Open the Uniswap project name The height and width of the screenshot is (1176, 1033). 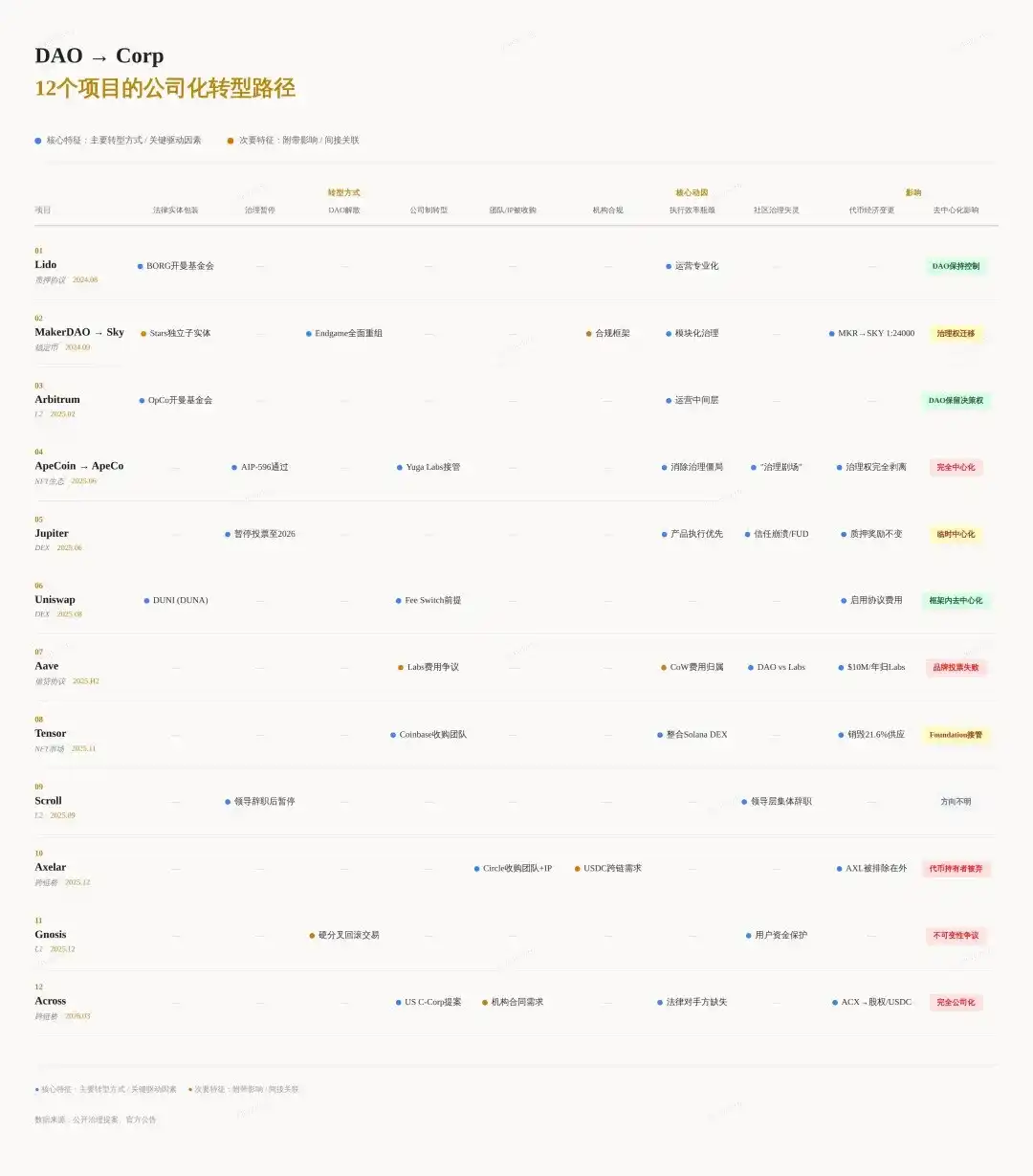click(x=55, y=600)
